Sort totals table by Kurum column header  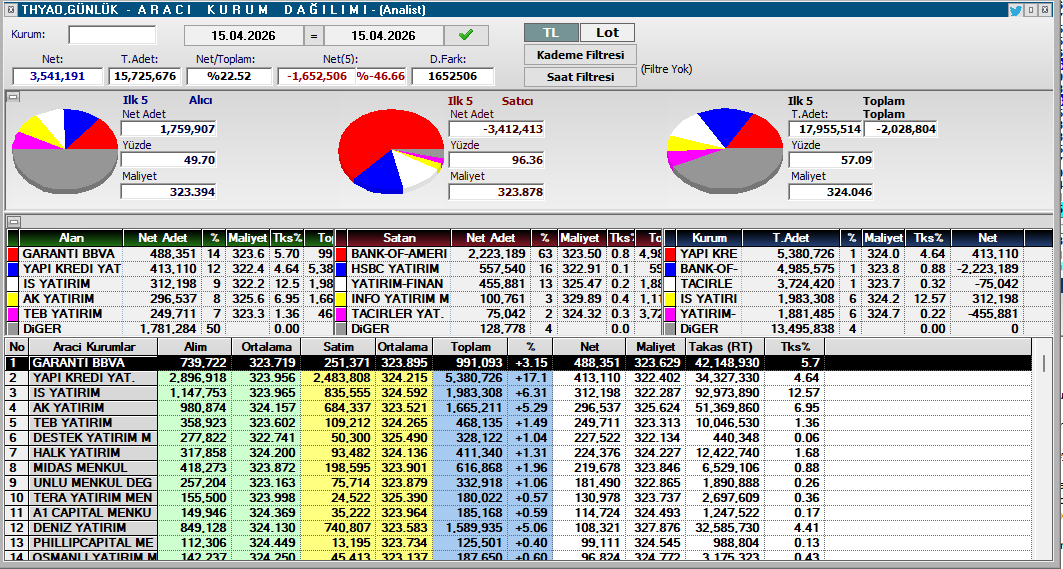[710, 238]
